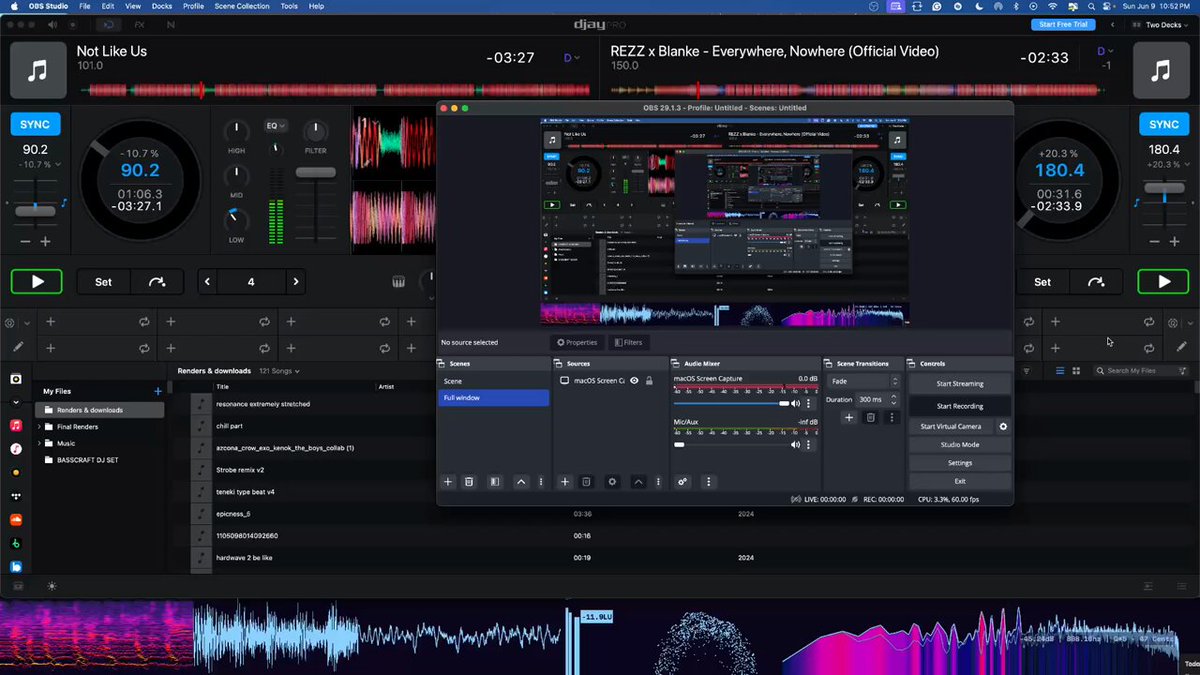This screenshot has width=1200, height=675.
Task: Expand the Final Renders folder
Action: tap(40, 427)
